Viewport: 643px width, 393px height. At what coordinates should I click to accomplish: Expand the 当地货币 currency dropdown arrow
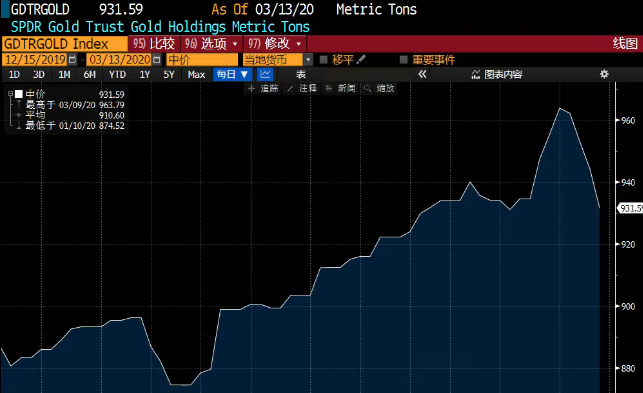tap(308, 60)
